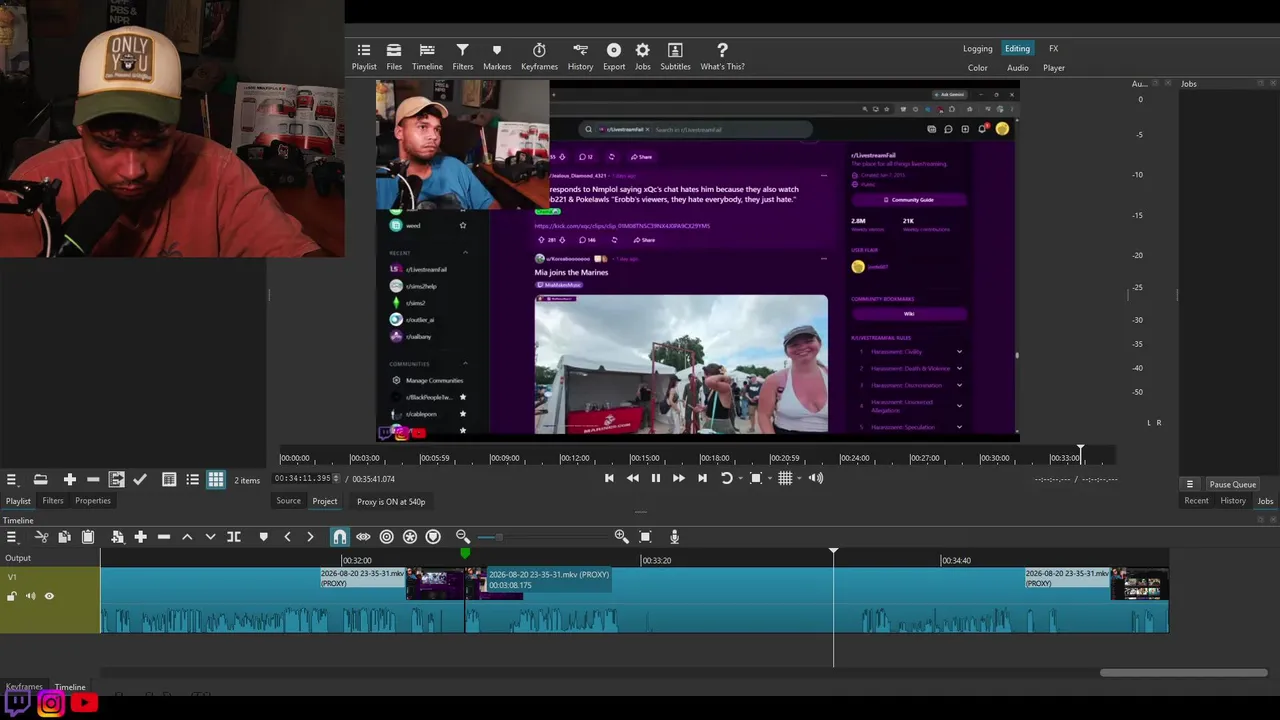The width and height of the screenshot is (1280, 720).
Task: Switch to the Logging layout
Action: coord(978,49)
